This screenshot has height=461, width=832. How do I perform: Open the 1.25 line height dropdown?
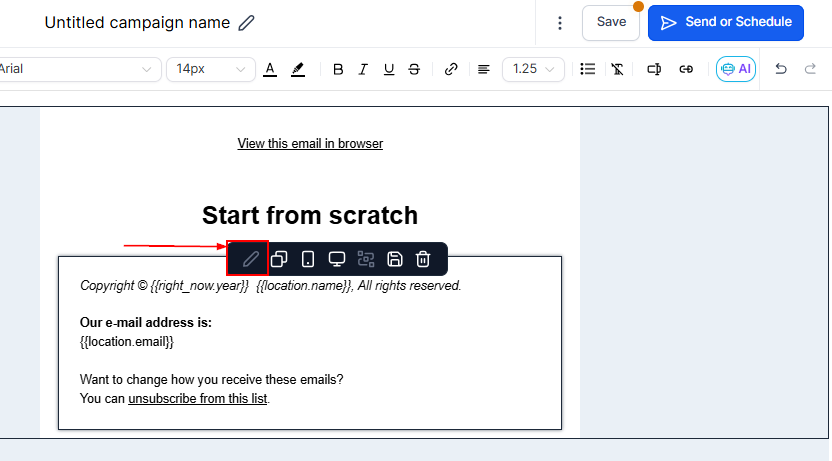point(533,69)
